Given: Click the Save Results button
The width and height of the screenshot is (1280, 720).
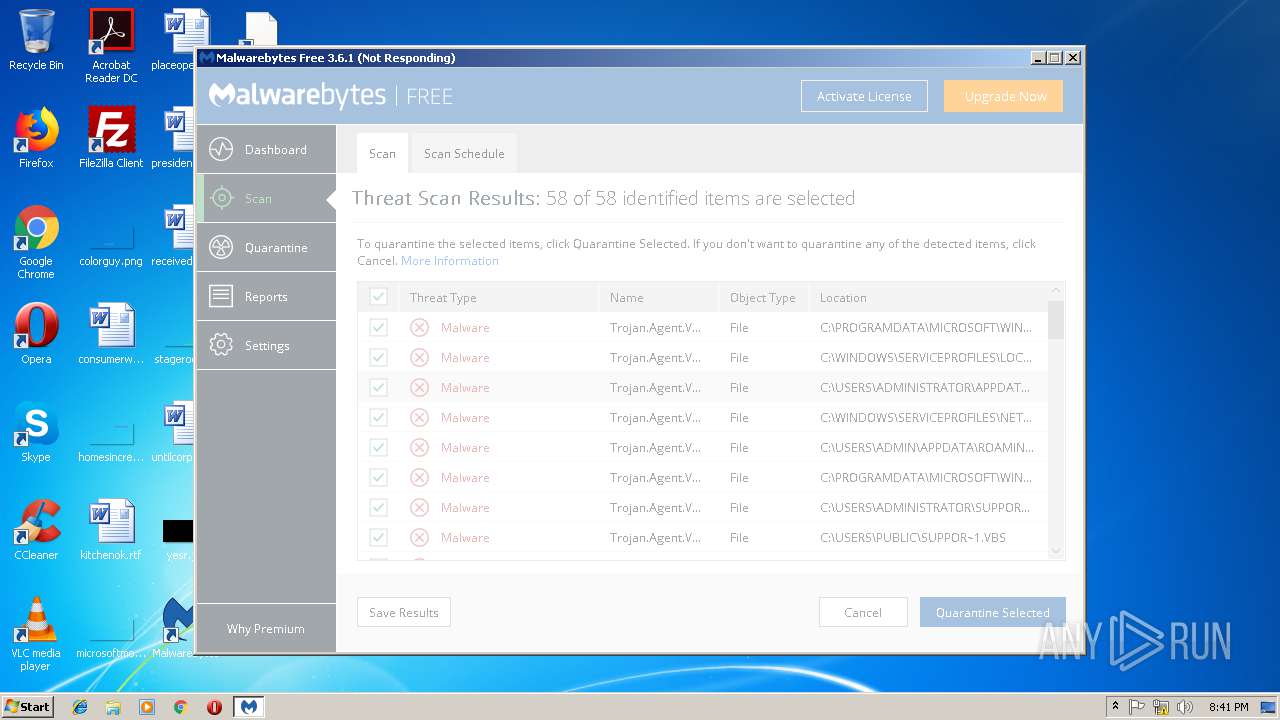Looking at the screenshot, I should (x=404, y=612).
